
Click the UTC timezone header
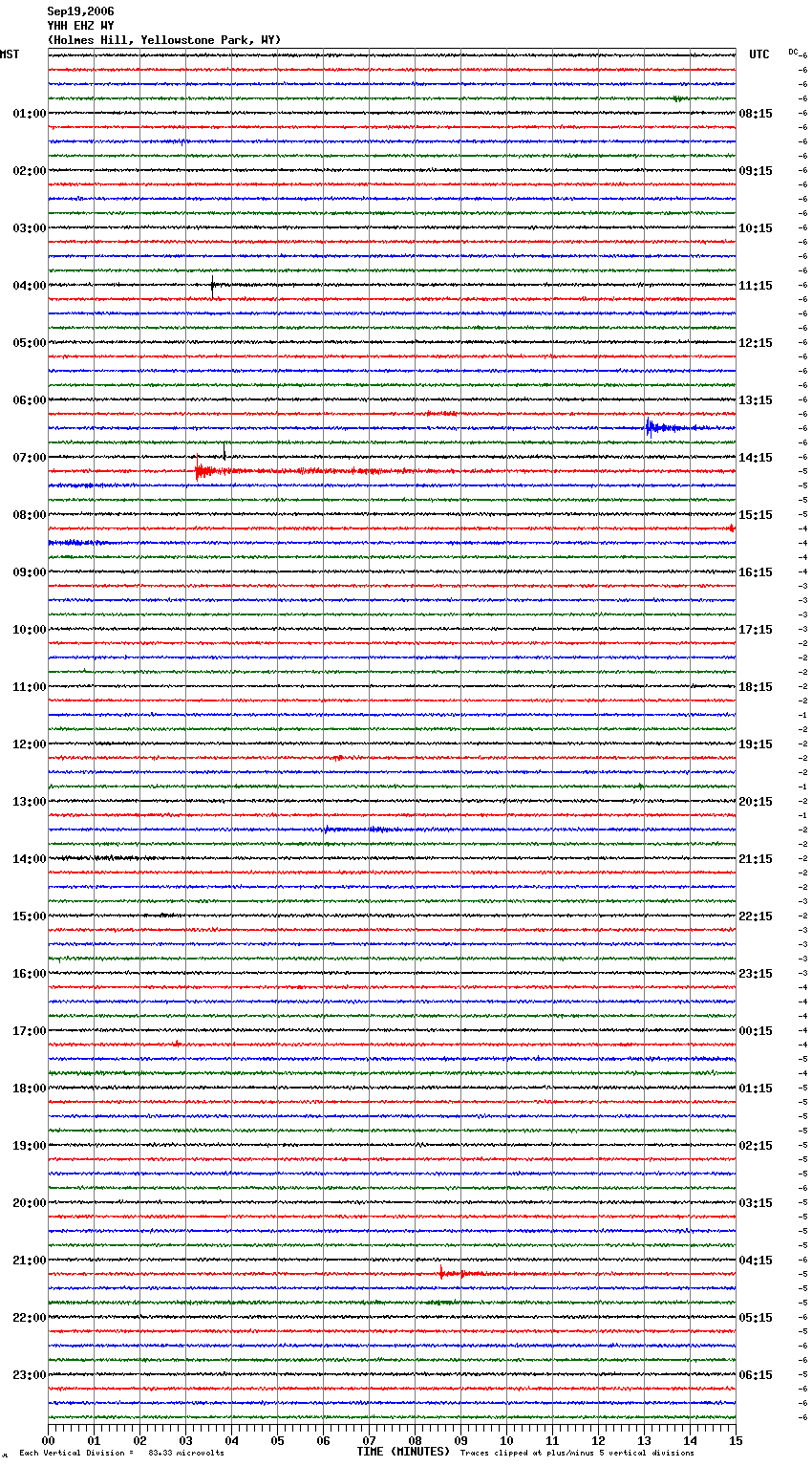coord(759,54)
